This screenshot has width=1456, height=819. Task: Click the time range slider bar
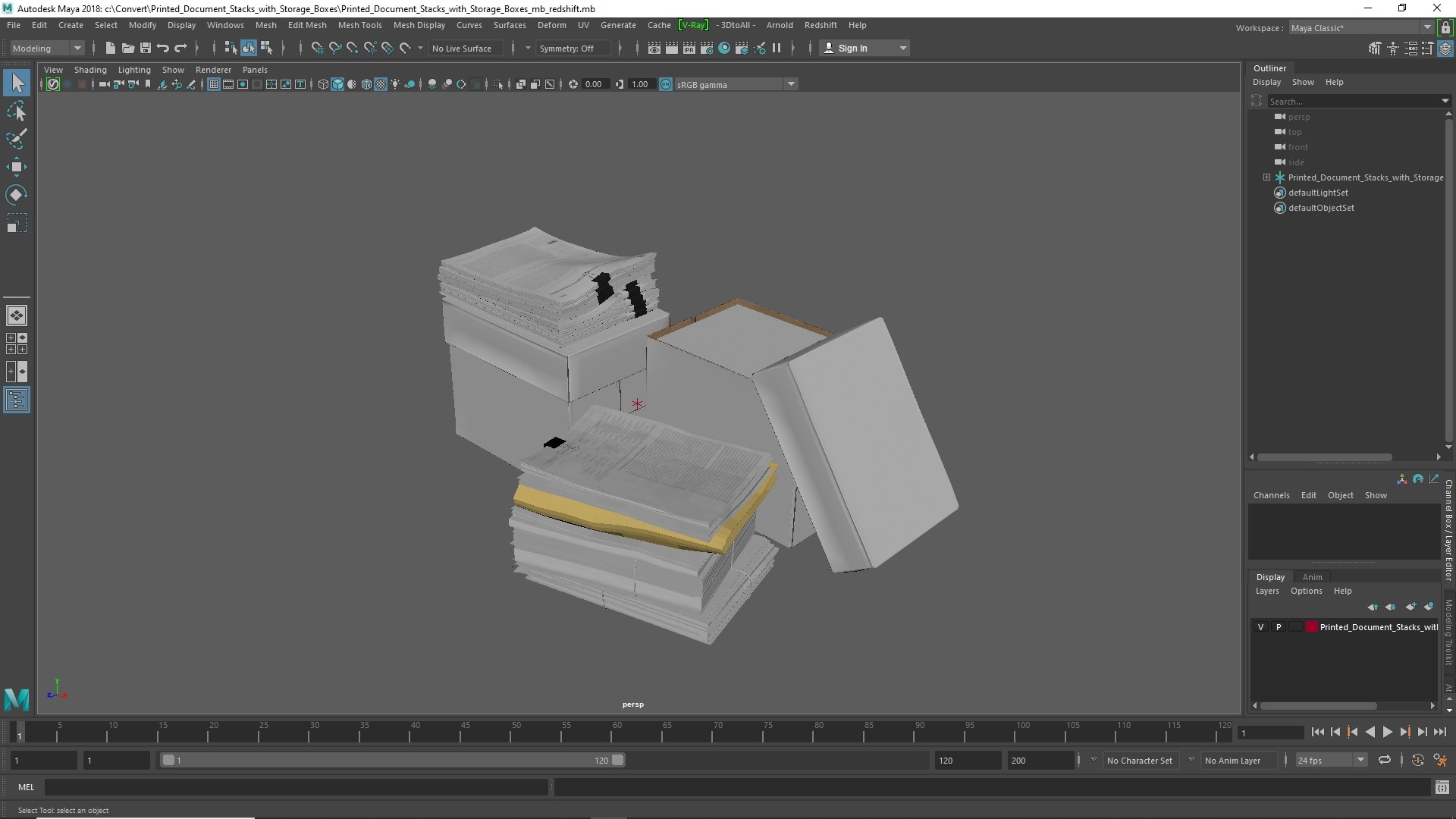pos(392,760)
